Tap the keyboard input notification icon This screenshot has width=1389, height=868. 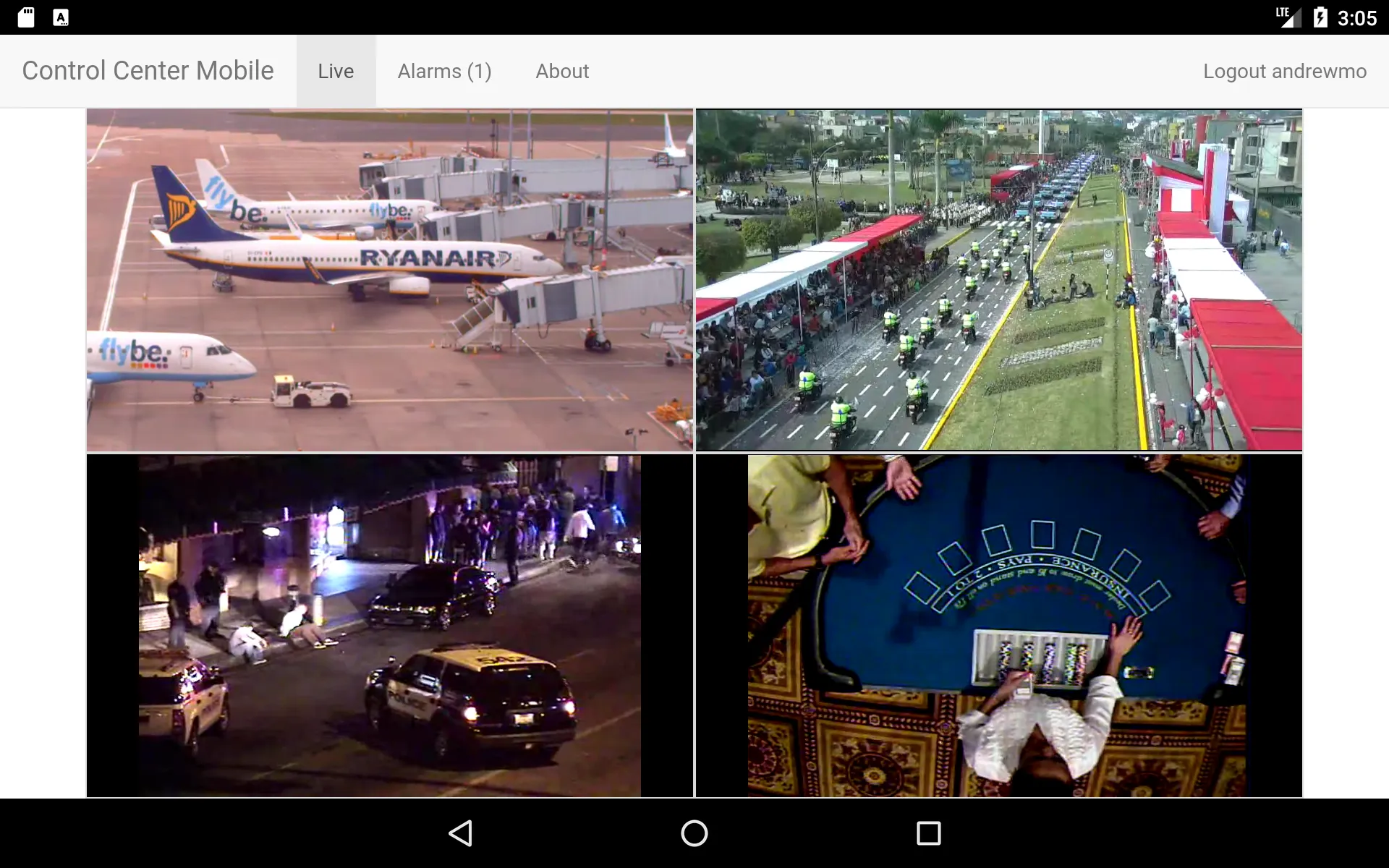point(61,17)
